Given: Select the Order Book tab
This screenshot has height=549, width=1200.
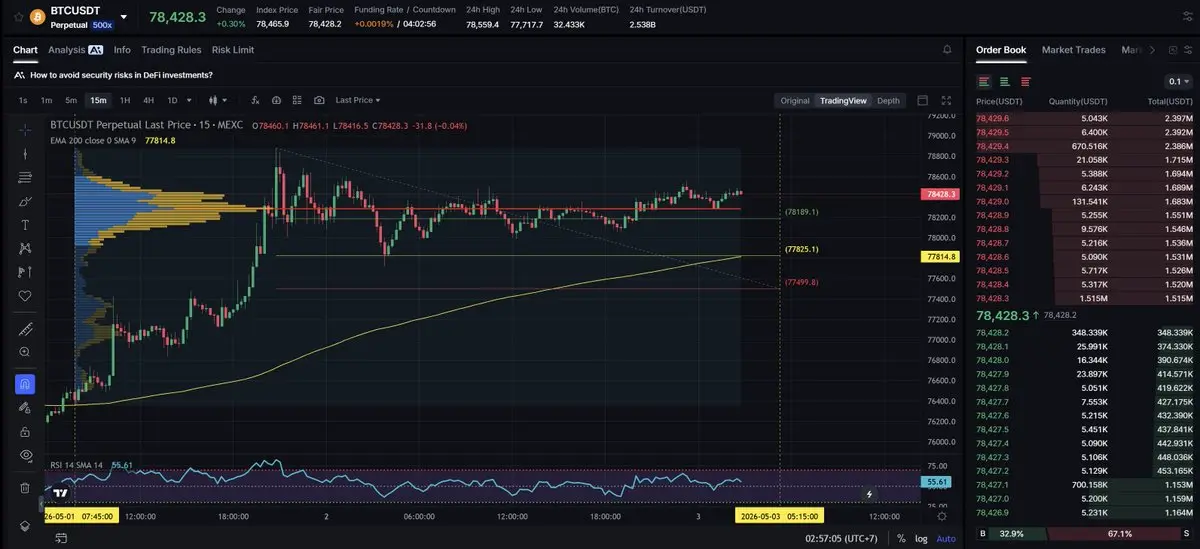Looking at the screenshot, I should pyautogui.click(x=1001, y=49).
